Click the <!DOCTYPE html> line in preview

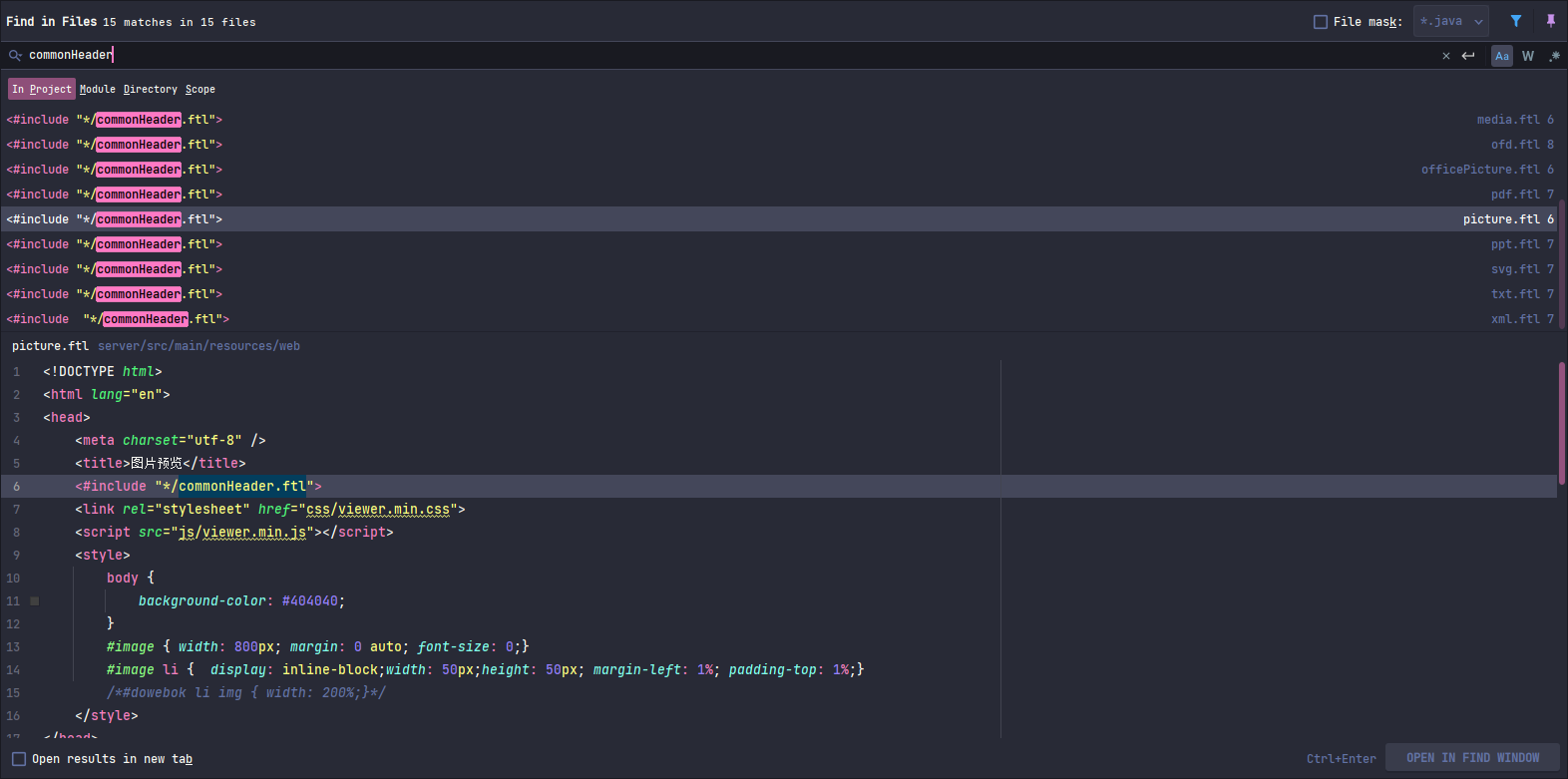(103, 372)
